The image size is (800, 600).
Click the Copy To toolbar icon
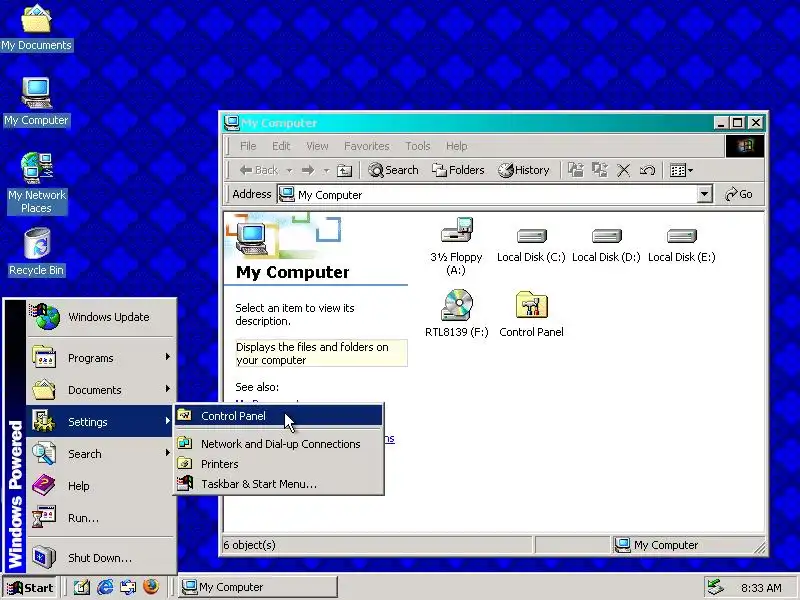click(599, 170)
